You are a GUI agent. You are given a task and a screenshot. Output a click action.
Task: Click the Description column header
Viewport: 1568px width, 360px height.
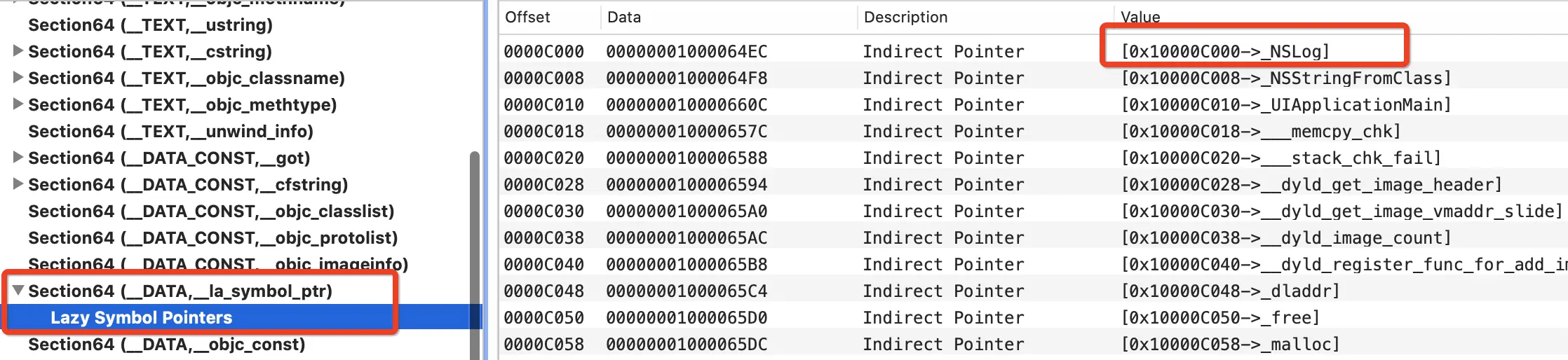(905, 18)
